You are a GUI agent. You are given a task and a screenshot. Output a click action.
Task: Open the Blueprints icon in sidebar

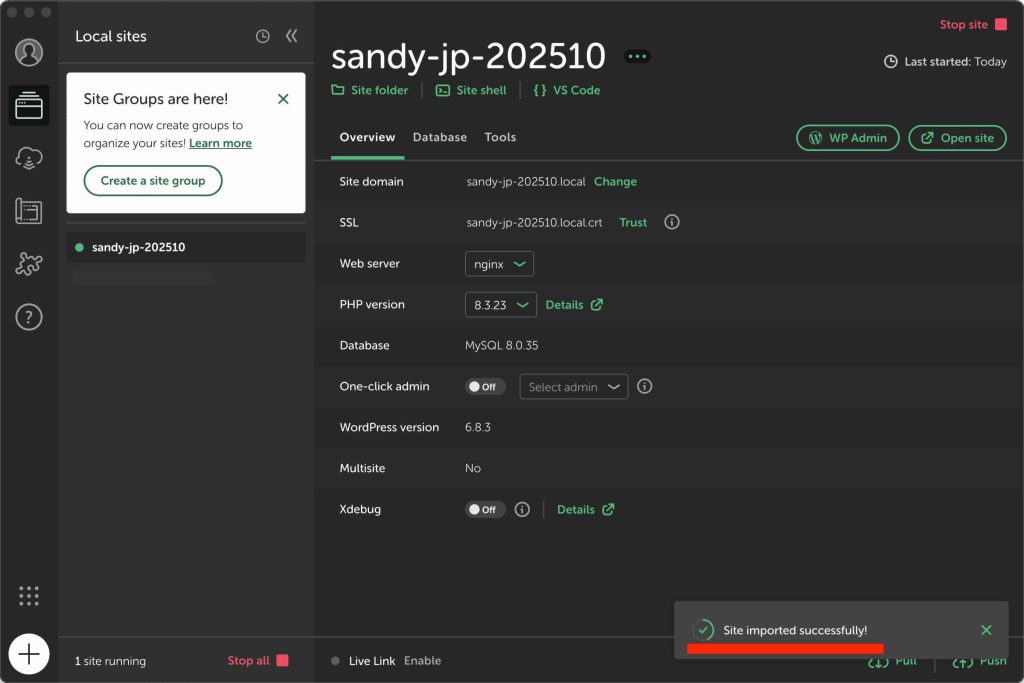click(x=29, y=211)
